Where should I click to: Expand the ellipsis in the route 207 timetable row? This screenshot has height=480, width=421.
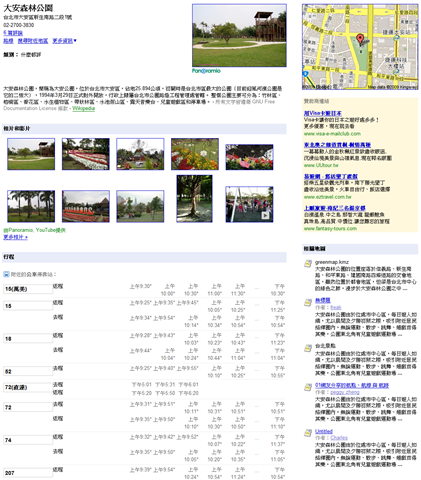coord(256,470)
